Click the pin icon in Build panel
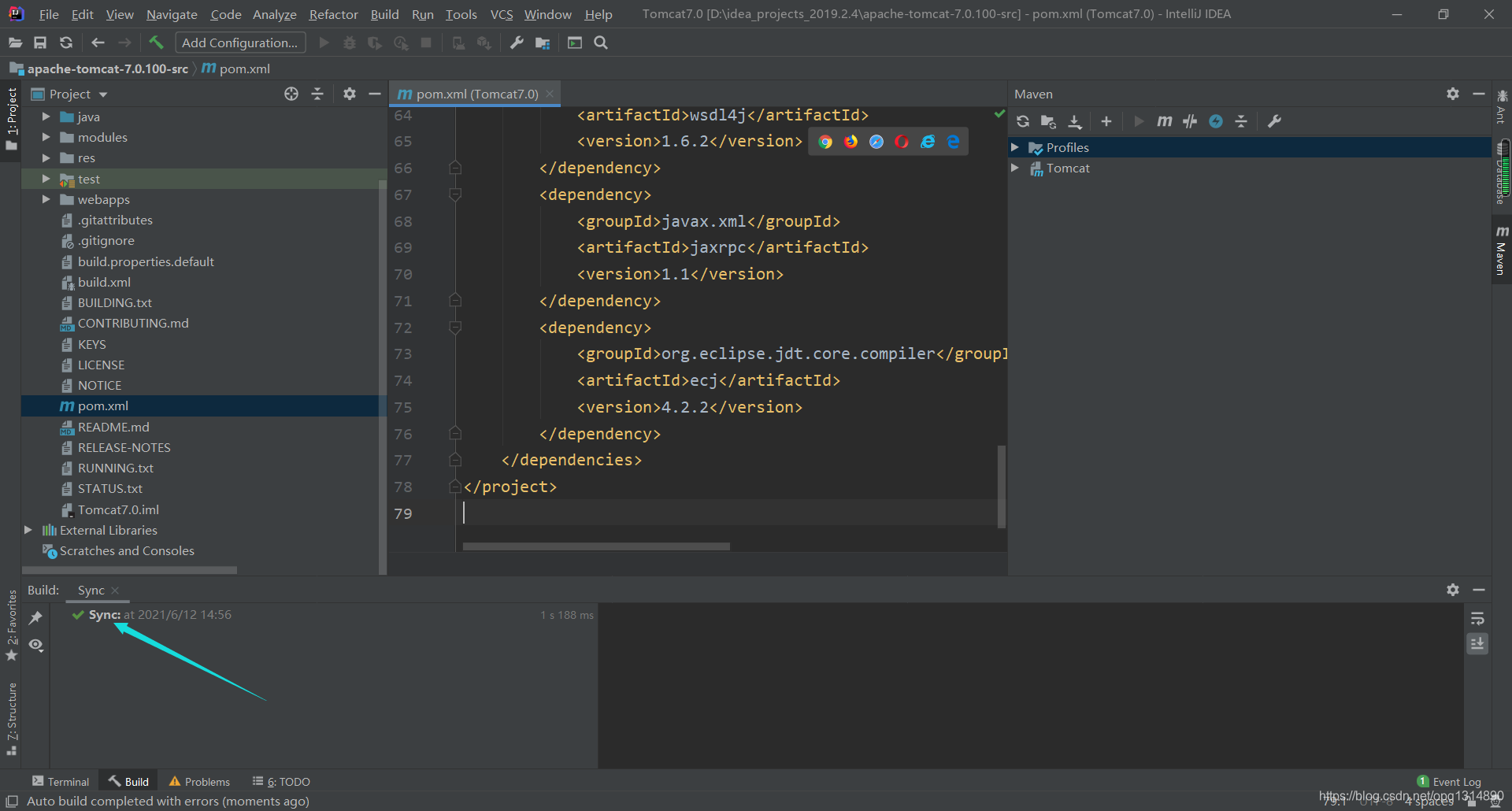Viewport: 1512px width, 811px height. tap(35, 618)
